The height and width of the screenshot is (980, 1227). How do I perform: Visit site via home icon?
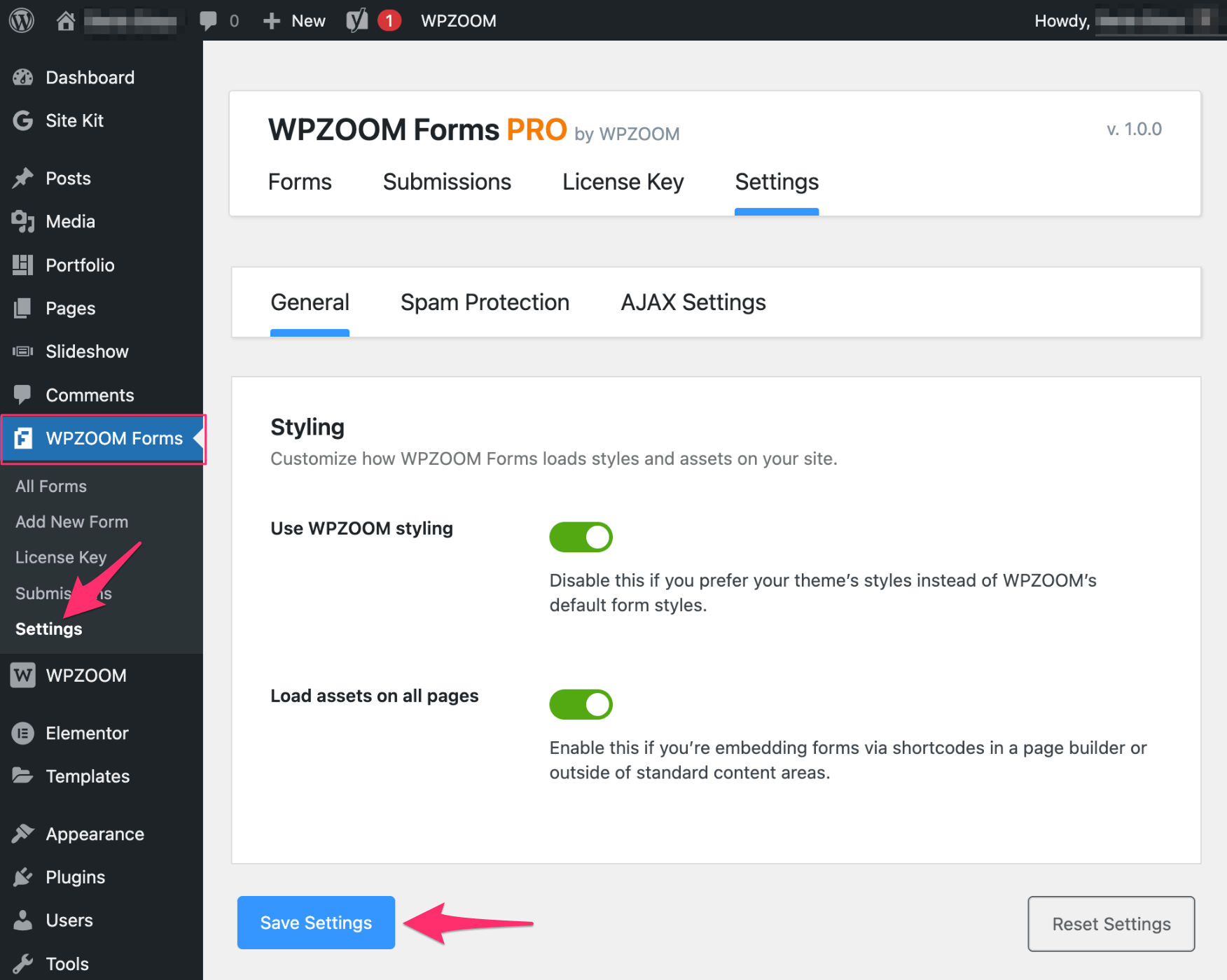pos(66,20)
